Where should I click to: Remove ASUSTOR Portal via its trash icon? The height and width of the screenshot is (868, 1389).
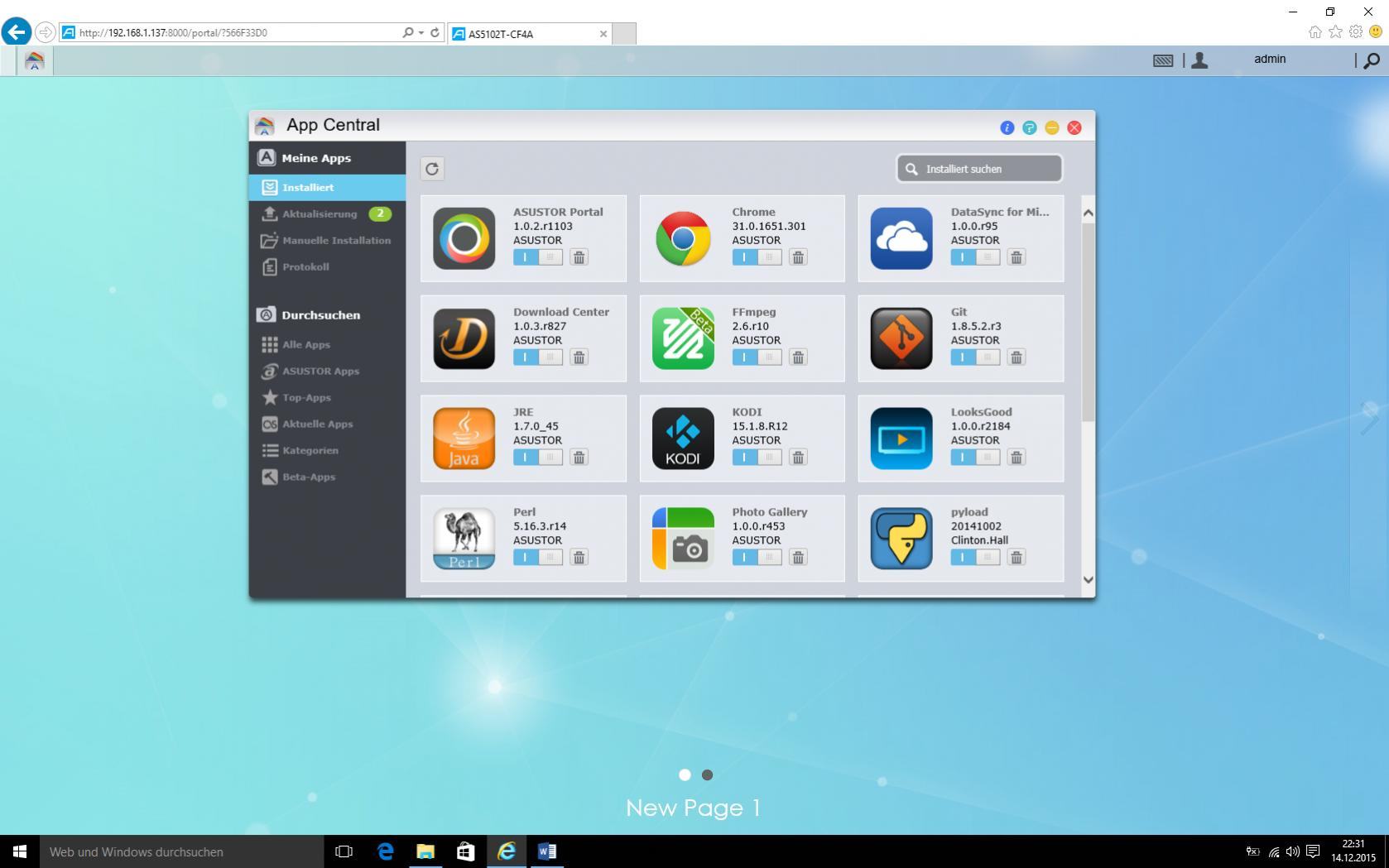[x=579, y=257]
